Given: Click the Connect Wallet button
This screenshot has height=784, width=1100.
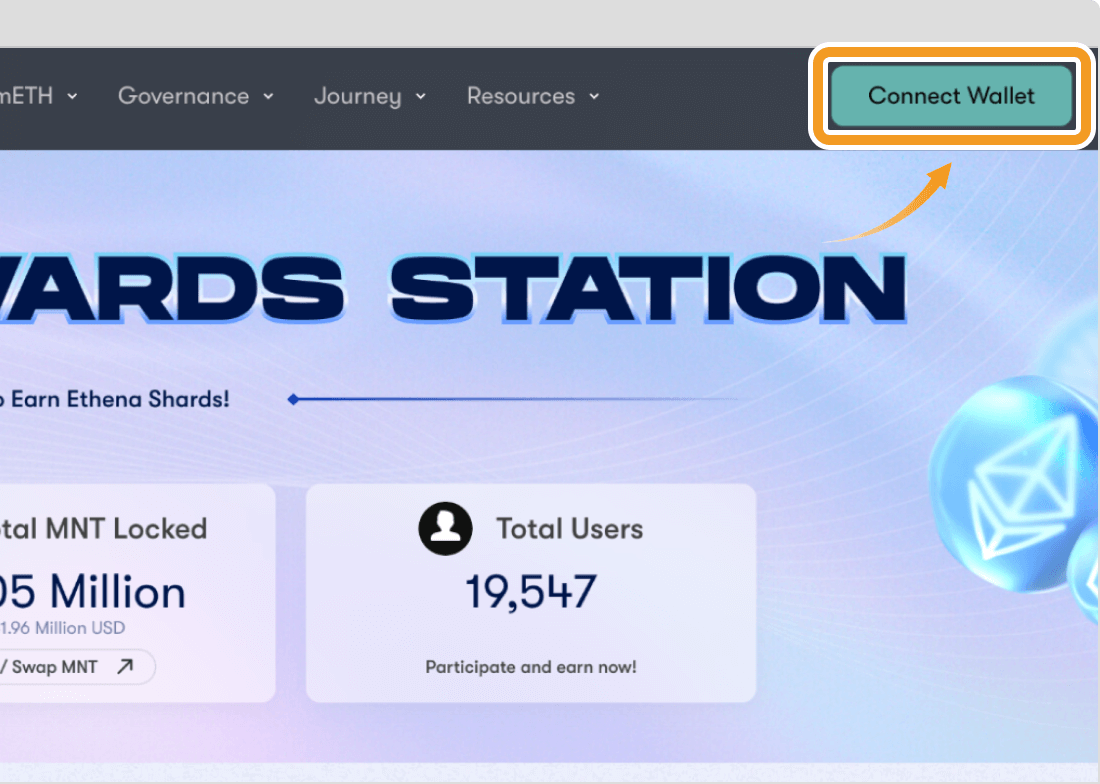Looking at the screenshot, I should [951, 95].
